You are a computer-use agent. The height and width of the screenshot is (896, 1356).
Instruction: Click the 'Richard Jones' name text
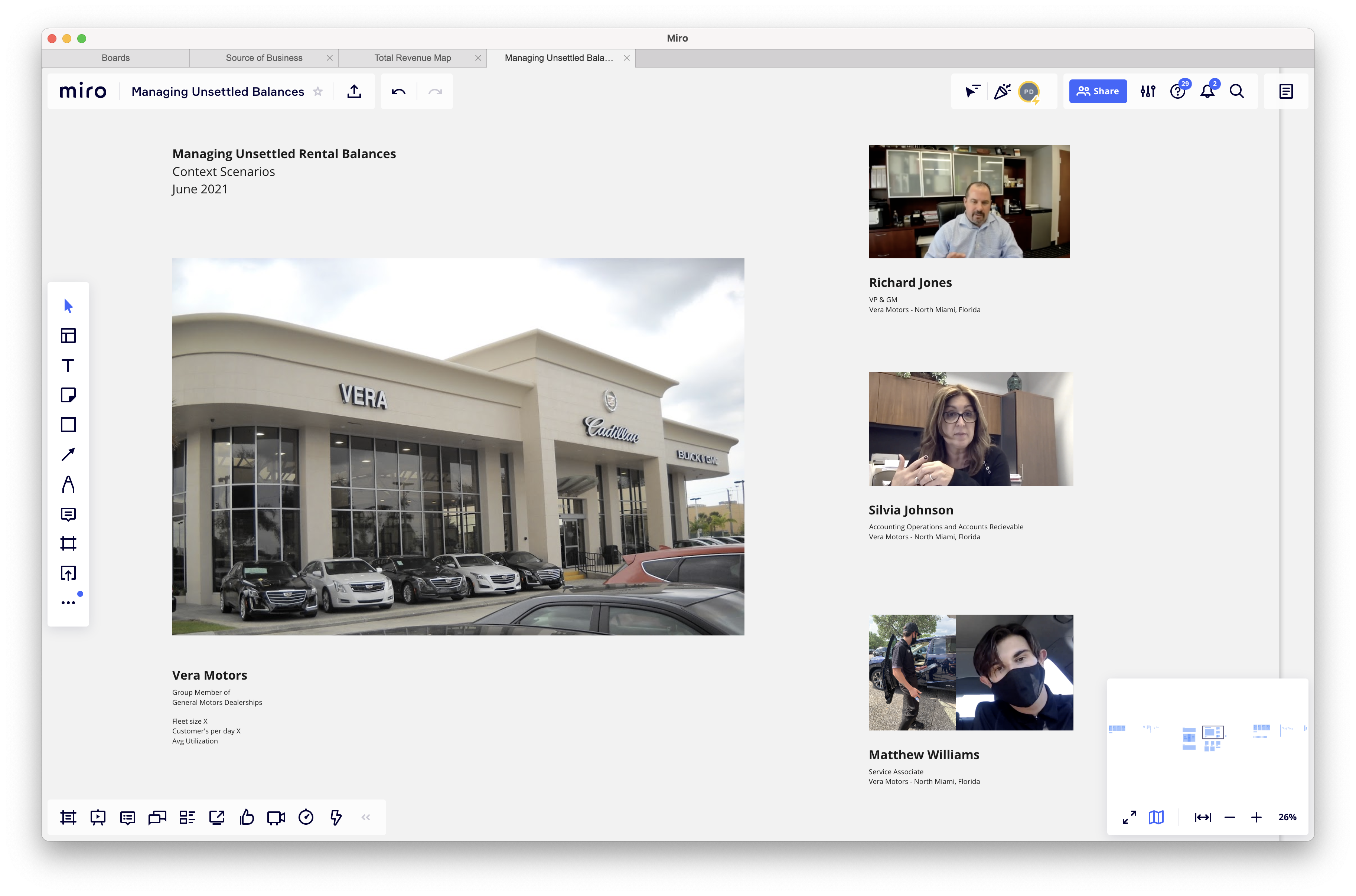910,282
